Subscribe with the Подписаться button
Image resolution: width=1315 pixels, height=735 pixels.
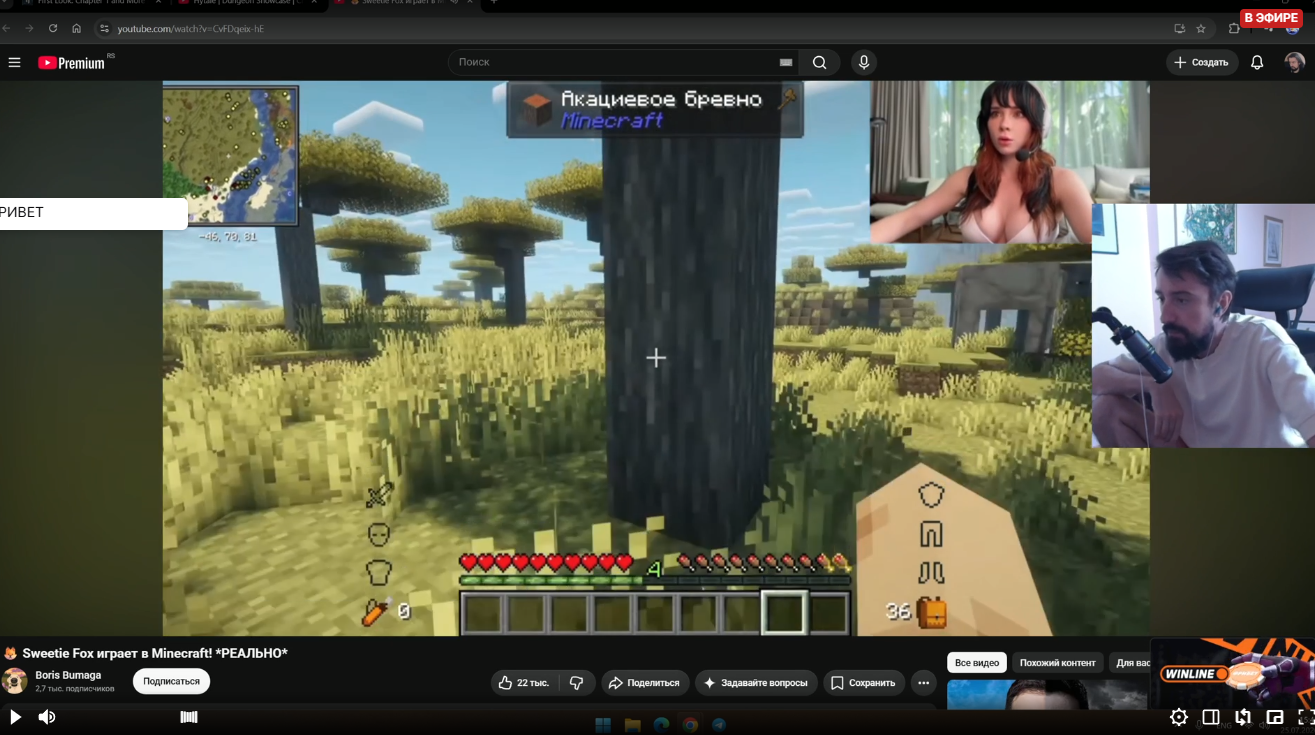[x=171, y=681]
